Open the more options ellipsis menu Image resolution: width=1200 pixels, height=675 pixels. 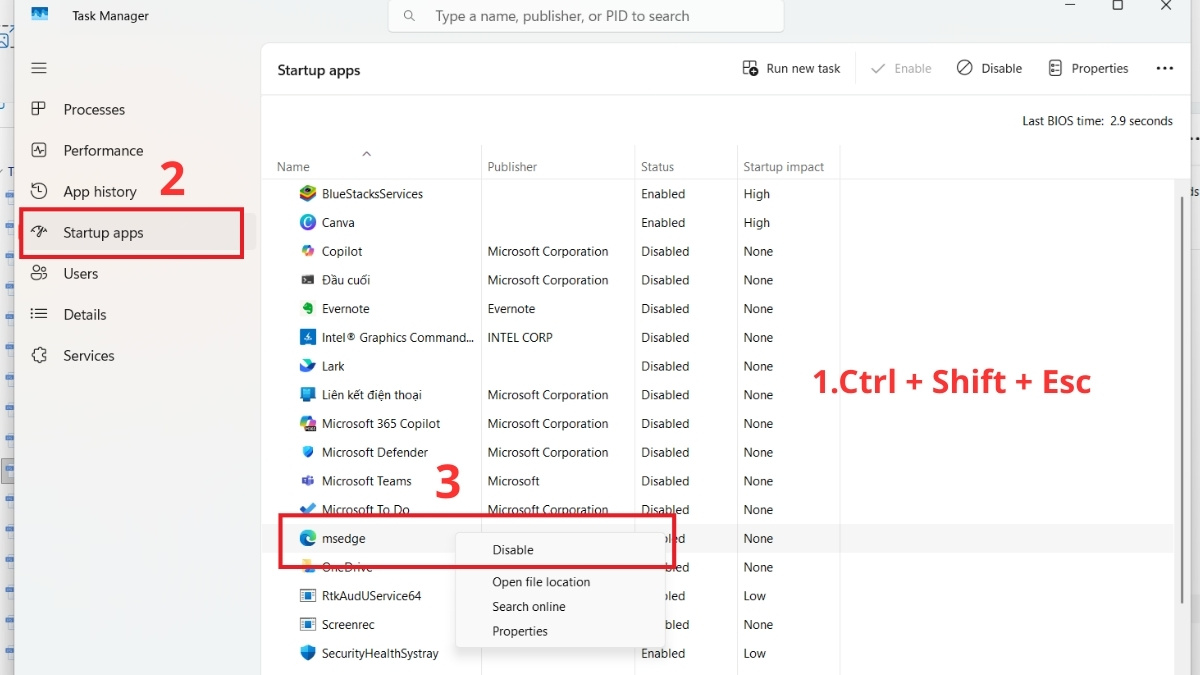[x=1164, y=68]
